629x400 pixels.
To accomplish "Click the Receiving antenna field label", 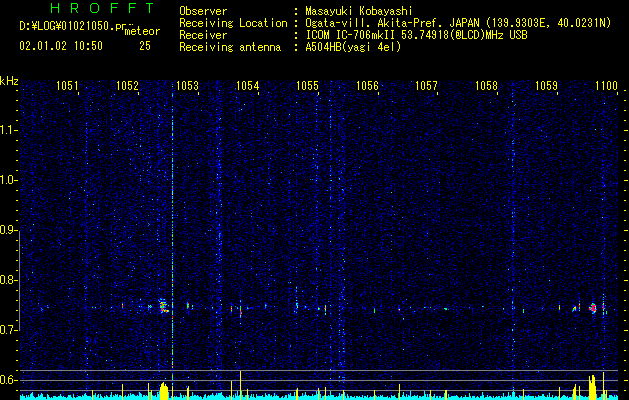I will pos(230,47).
